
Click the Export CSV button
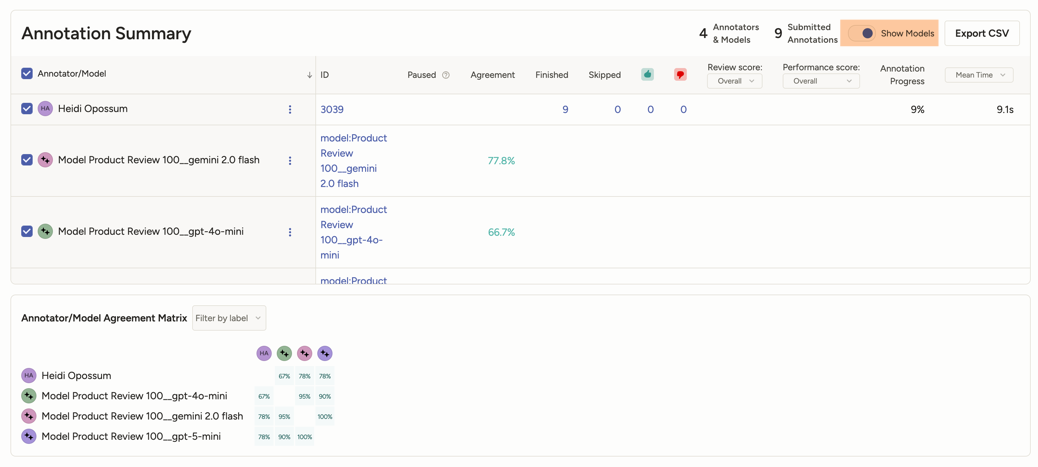coord(981,34)
